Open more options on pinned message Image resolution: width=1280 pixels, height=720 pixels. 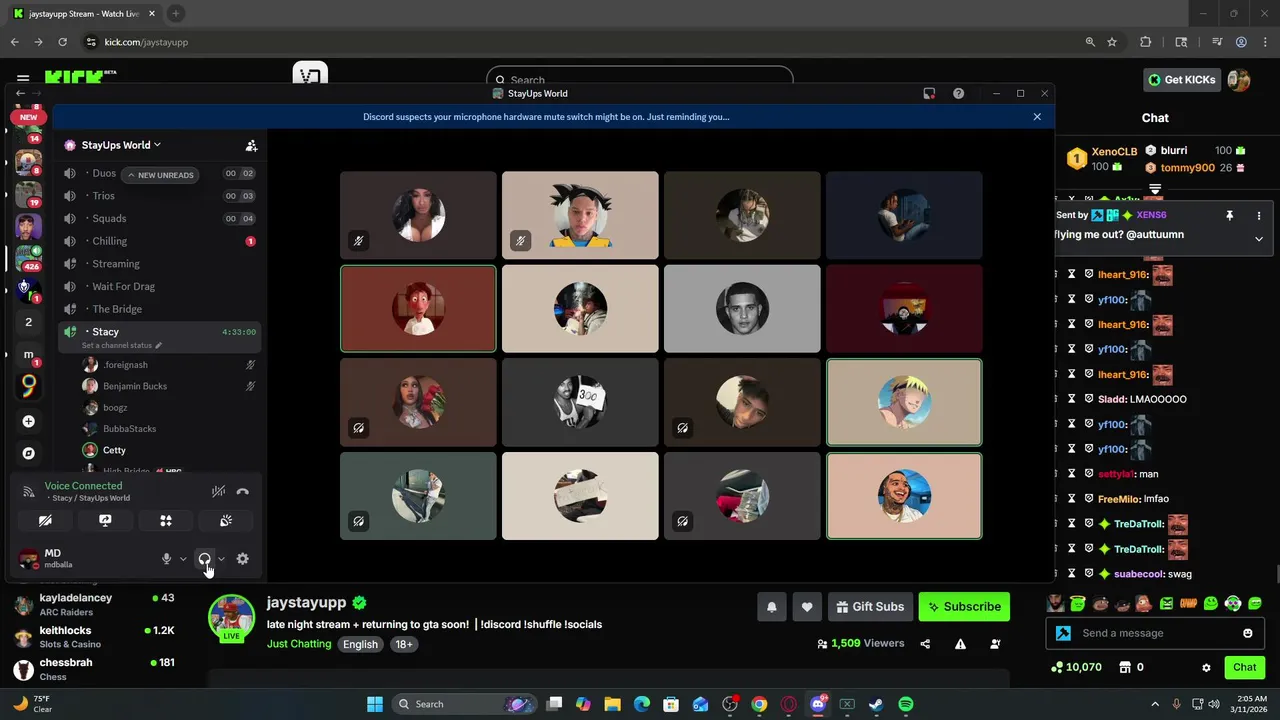(x=1259, y=215)
